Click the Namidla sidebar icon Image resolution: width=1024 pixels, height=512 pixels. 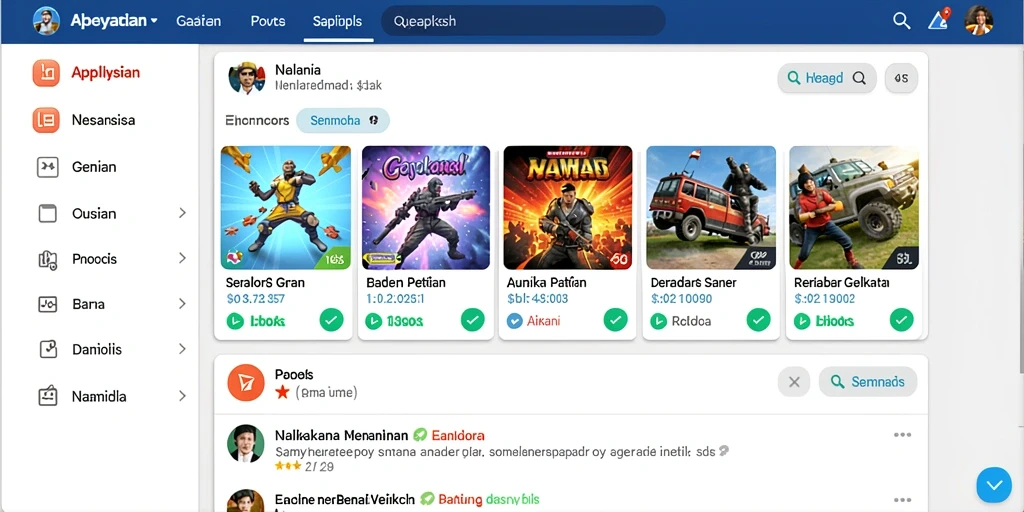tap(48, 396)
